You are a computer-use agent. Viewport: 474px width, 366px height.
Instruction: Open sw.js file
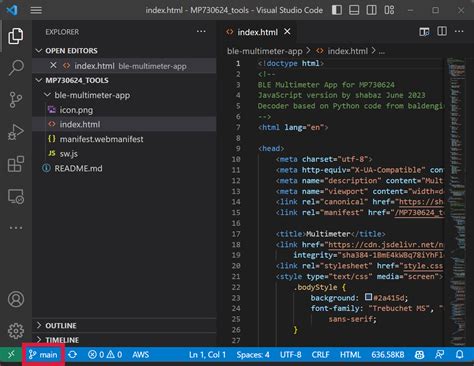coord(124,154)
